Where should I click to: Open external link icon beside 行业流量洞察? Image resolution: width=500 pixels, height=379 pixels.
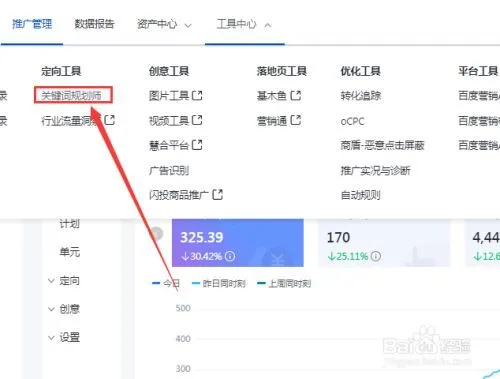tap(110, 120)
